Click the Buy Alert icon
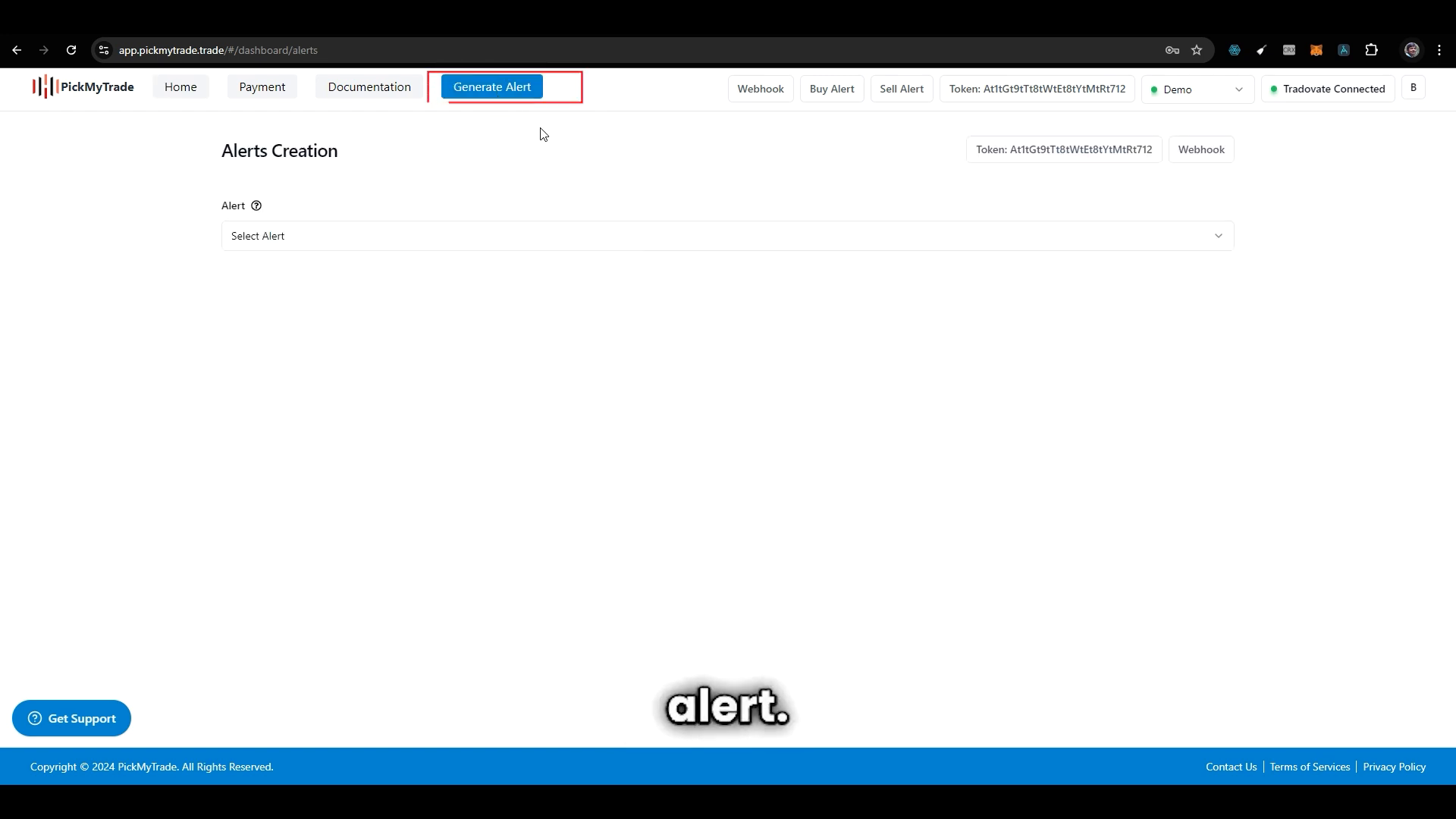This screenshot has height=819, width=1456. click(832, 89)
